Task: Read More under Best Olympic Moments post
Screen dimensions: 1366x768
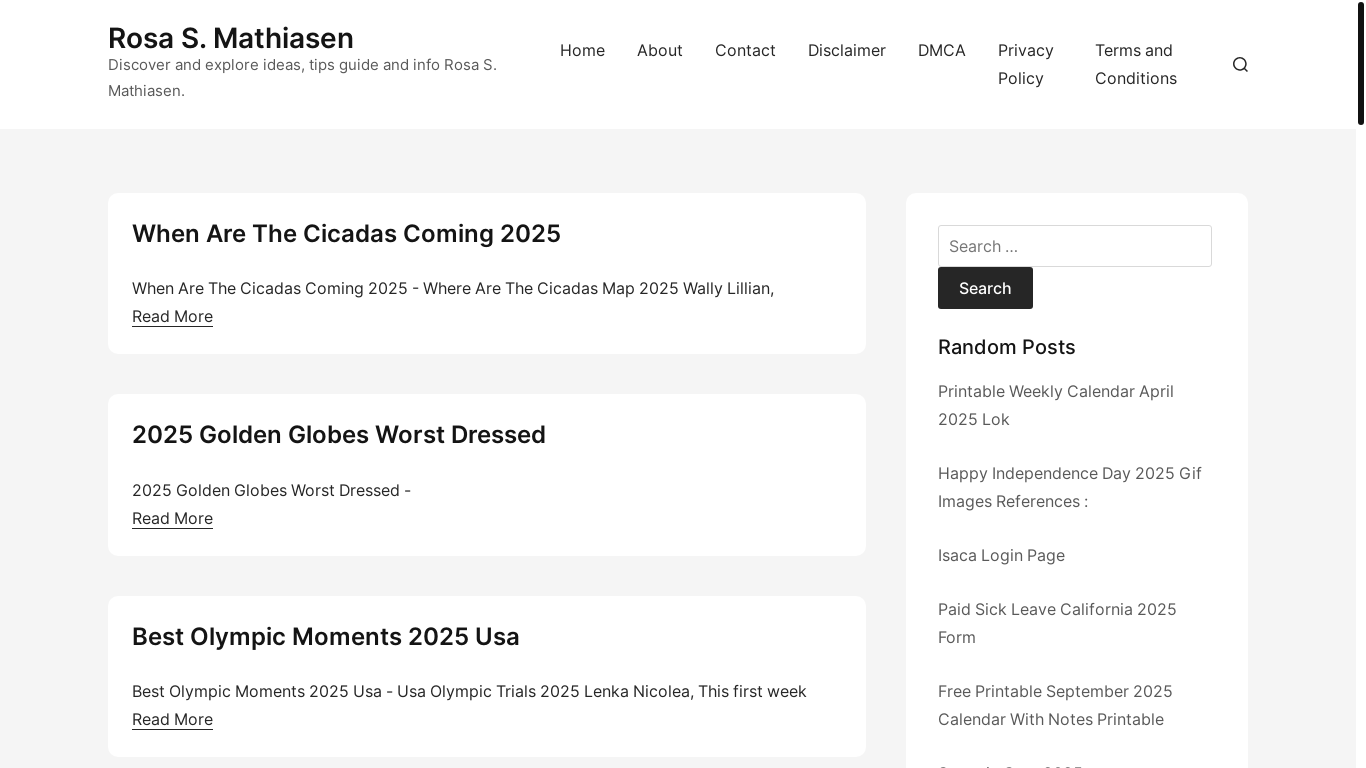Action: (172, 719)
